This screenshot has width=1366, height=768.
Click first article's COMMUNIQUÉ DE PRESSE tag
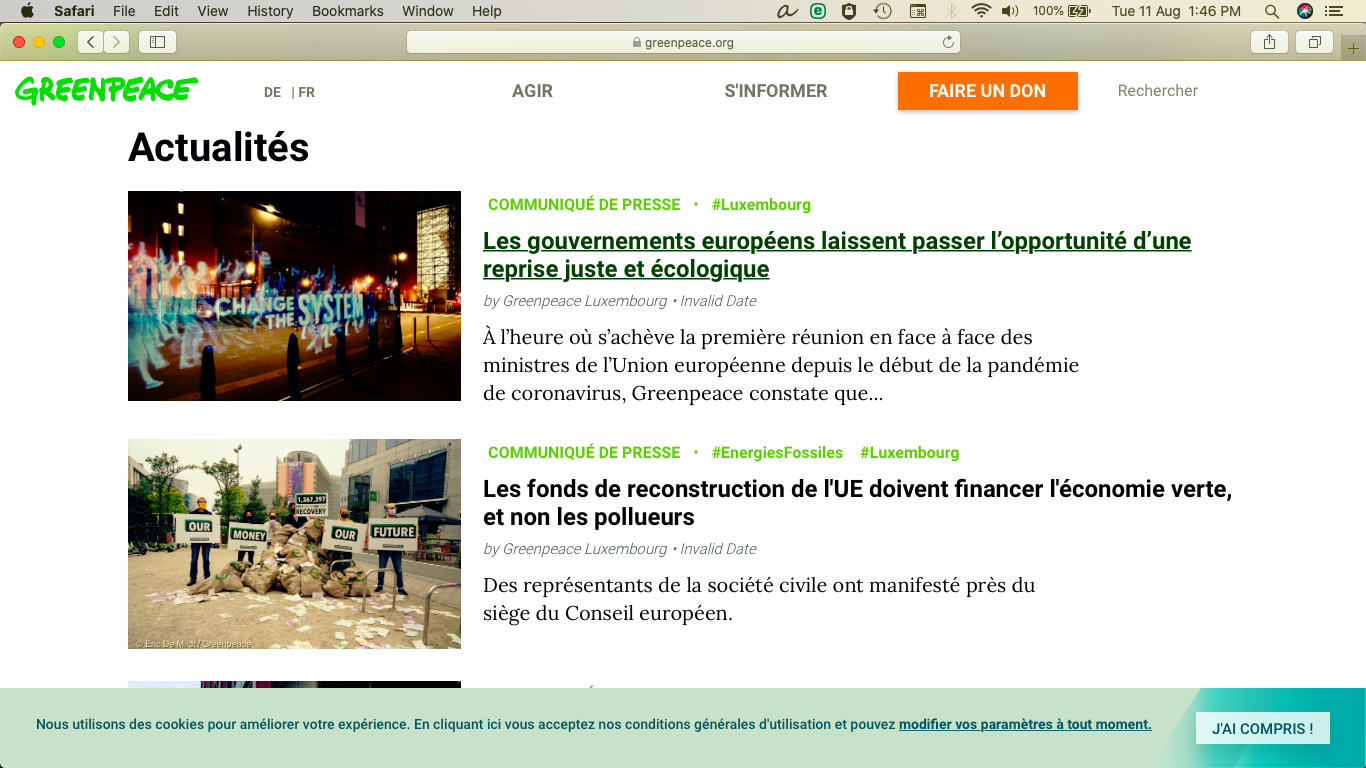tap(584, 205)
